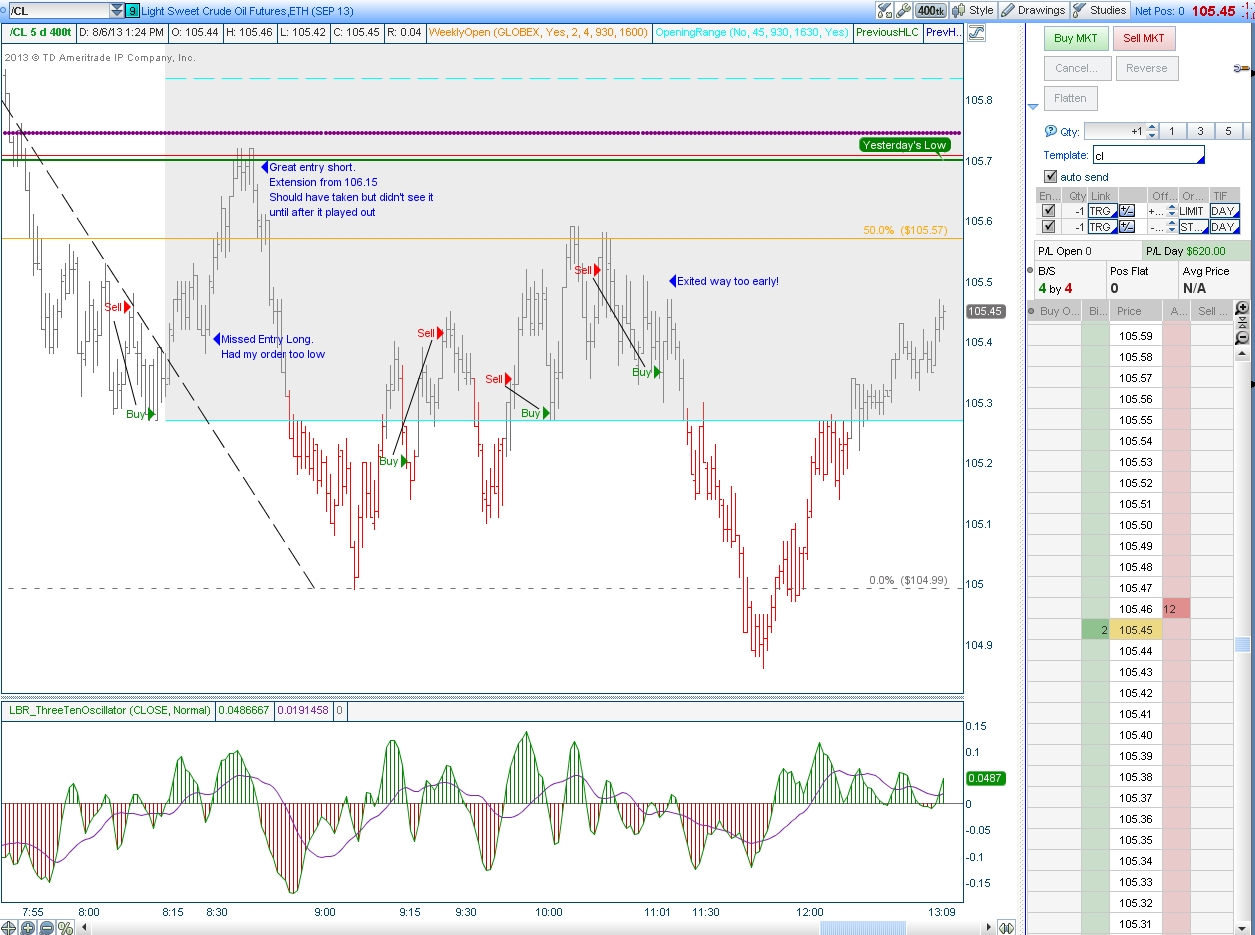The width and height of the screenshot is (1255, 935).
Task: Click the crosshair pan icon at bottom-left
Action: 9,927
